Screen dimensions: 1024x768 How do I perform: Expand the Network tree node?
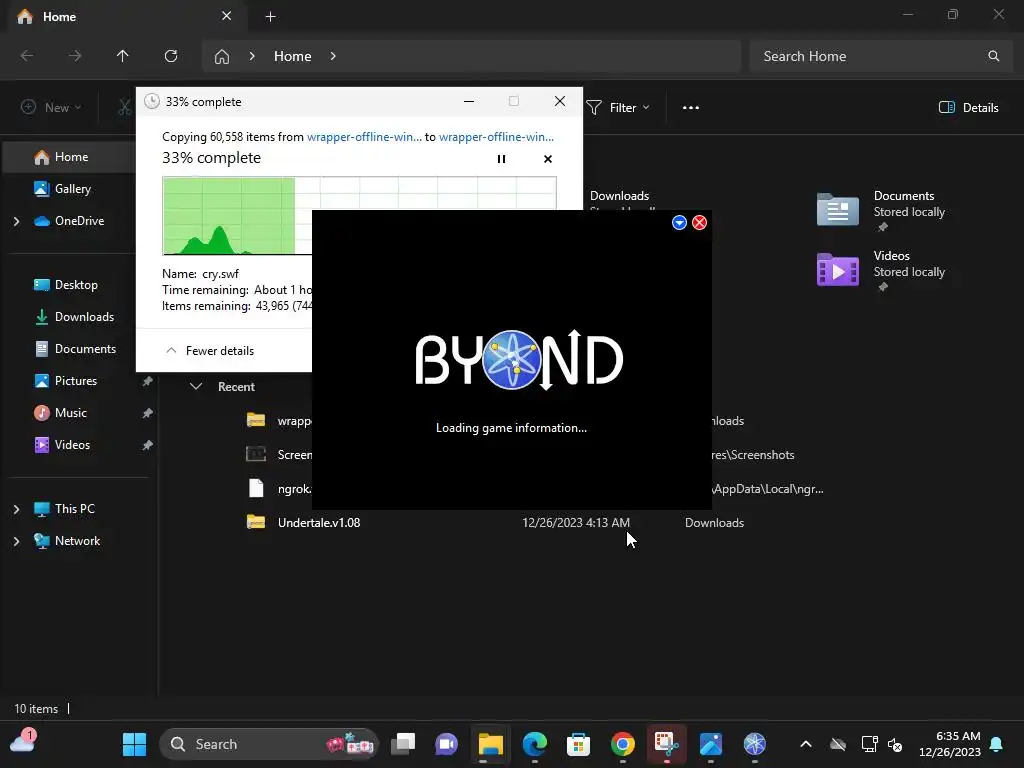click(16, 541)
